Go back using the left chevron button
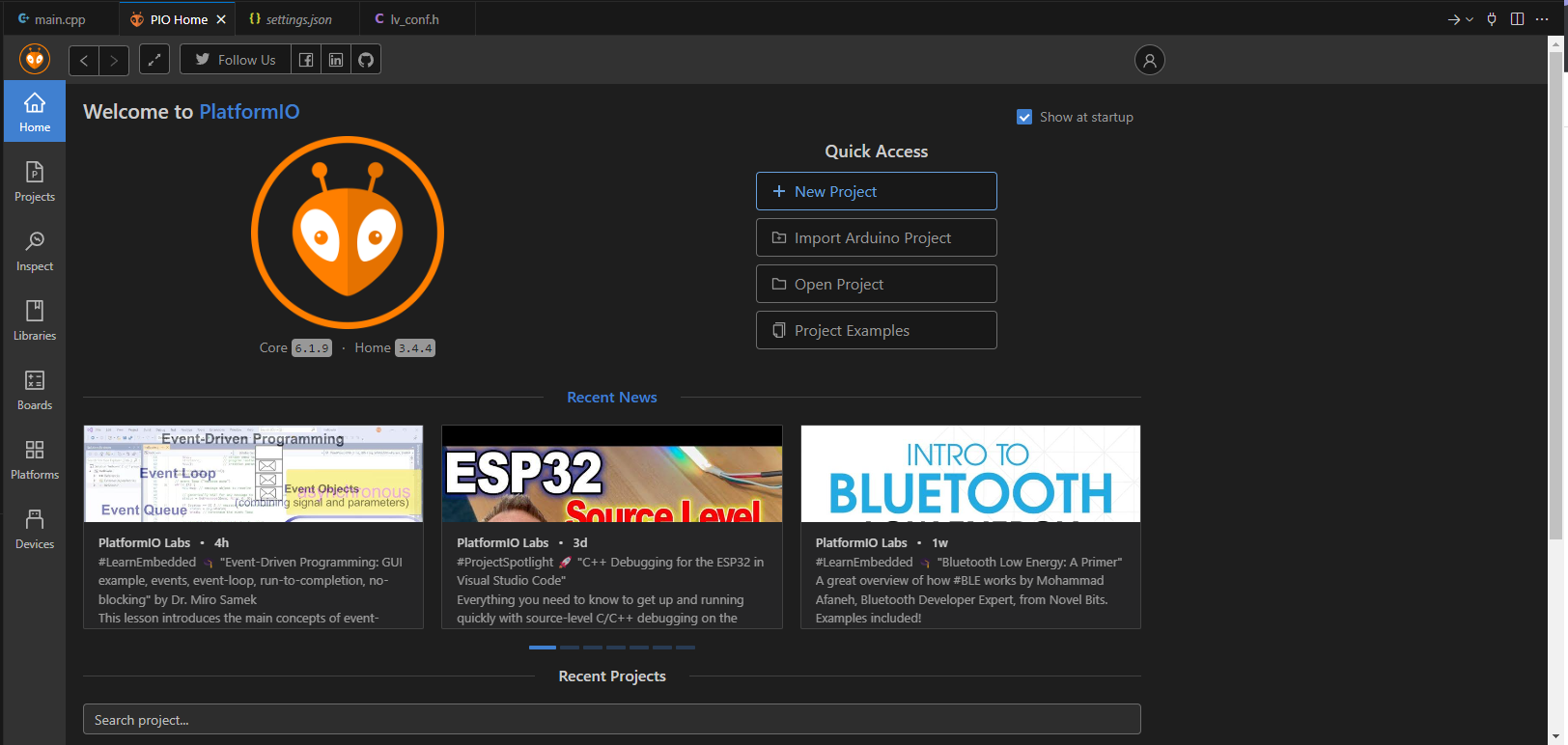The width and height of the screenshot is (1568, 745). [84, 60]
